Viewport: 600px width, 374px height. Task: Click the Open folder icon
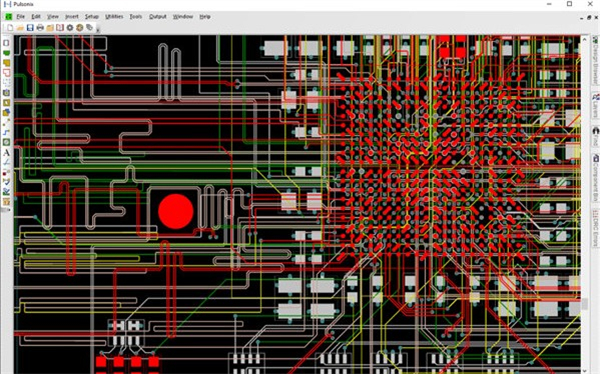pyautogui.click(x=20, y=28)
